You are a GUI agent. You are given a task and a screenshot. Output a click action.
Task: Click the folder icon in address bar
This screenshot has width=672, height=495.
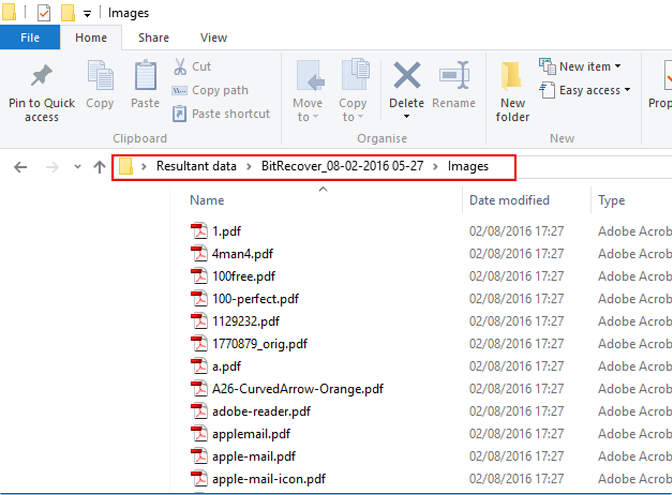[126, 166]
